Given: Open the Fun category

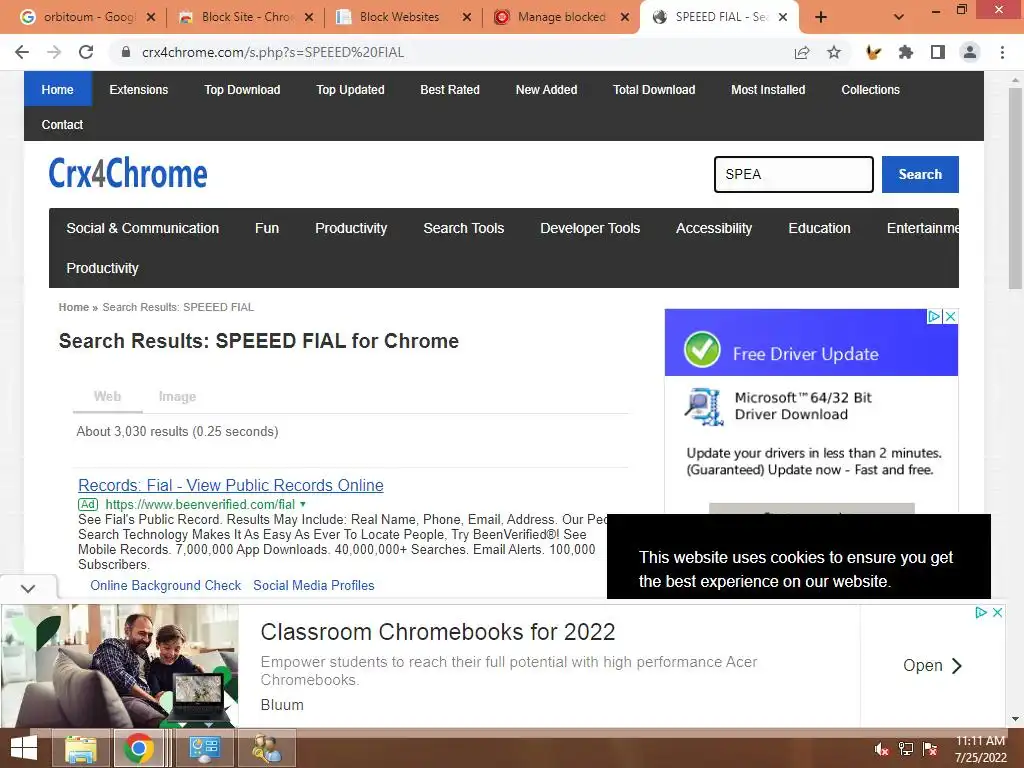Looking at the screenshot, I should click(x=267, y=228).
